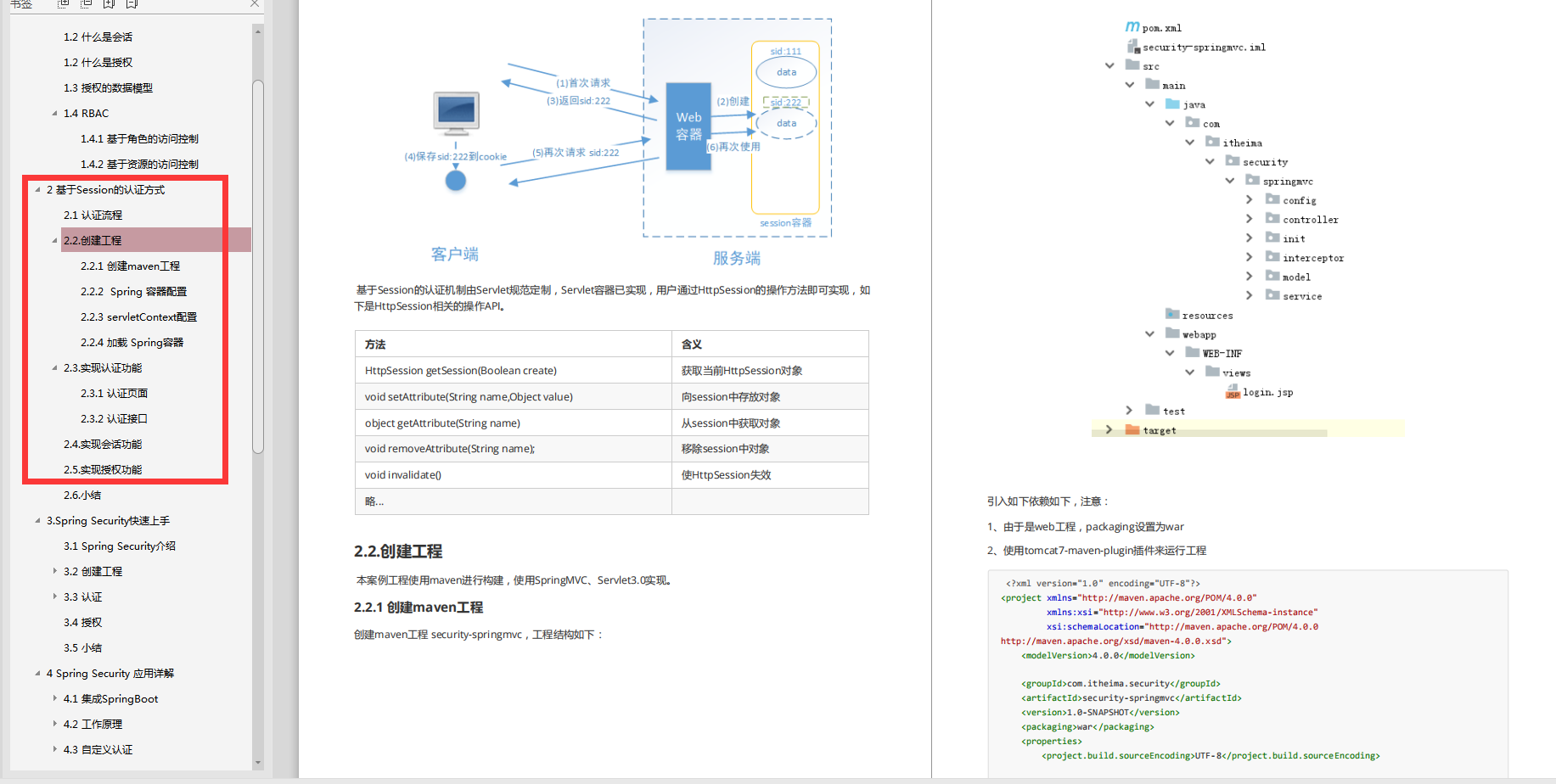Click '使HttpSession失效' table cell
The height and width of the screenshot is (784, 1556).
(770, 475)
